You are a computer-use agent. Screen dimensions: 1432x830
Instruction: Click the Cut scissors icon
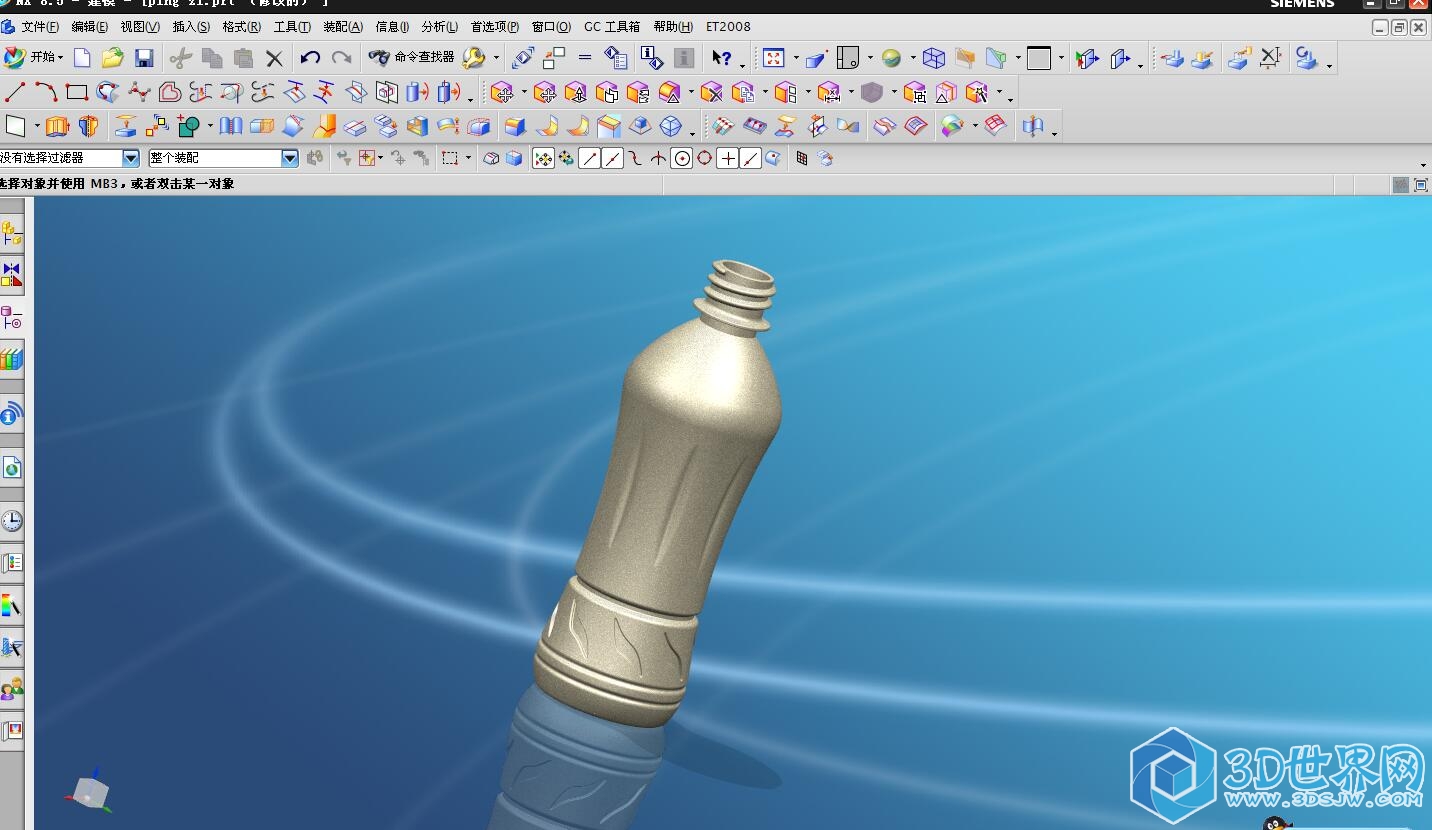(x=181, y=58)
